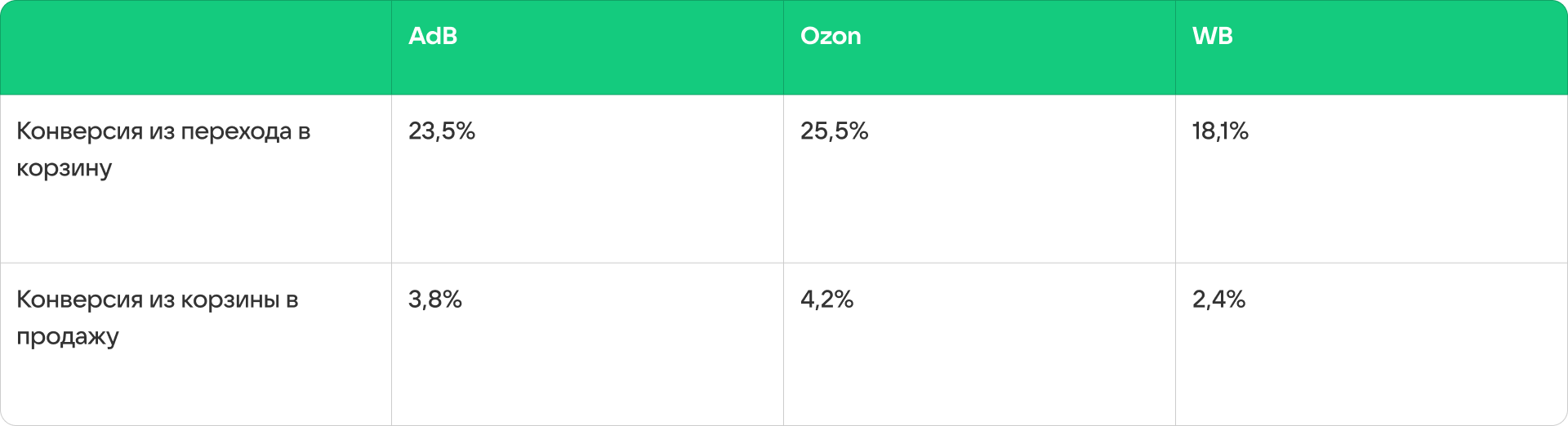Viewport: 1568px width, 426px height.
Task: Click the 18,1% value under WB
Action: point(1220,131)
